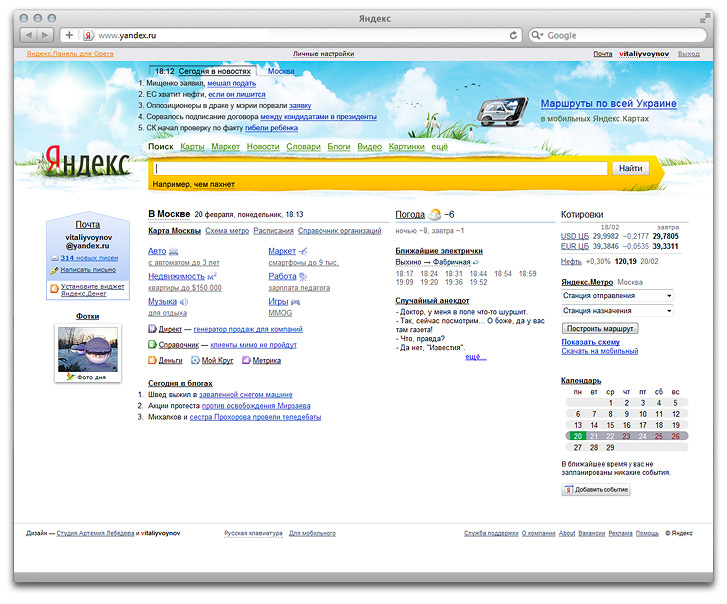Go back with the browser back arrow
The image size is (727, 604).
29,35
